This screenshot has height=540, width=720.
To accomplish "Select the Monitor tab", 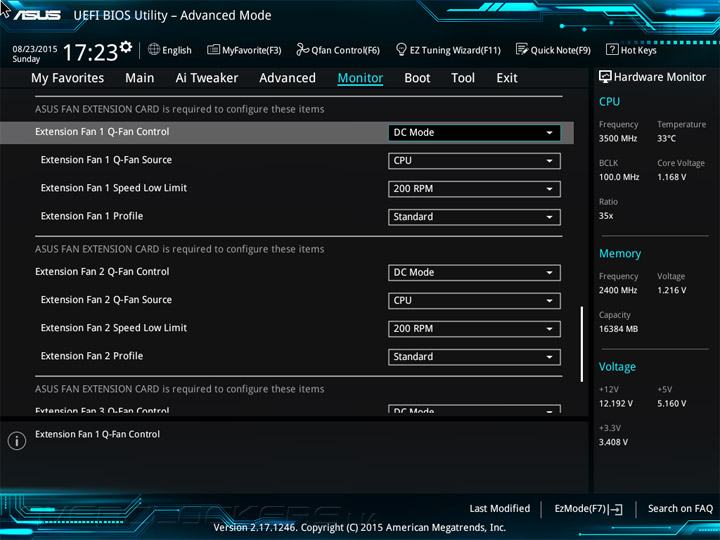I will [x=360, y=78].
